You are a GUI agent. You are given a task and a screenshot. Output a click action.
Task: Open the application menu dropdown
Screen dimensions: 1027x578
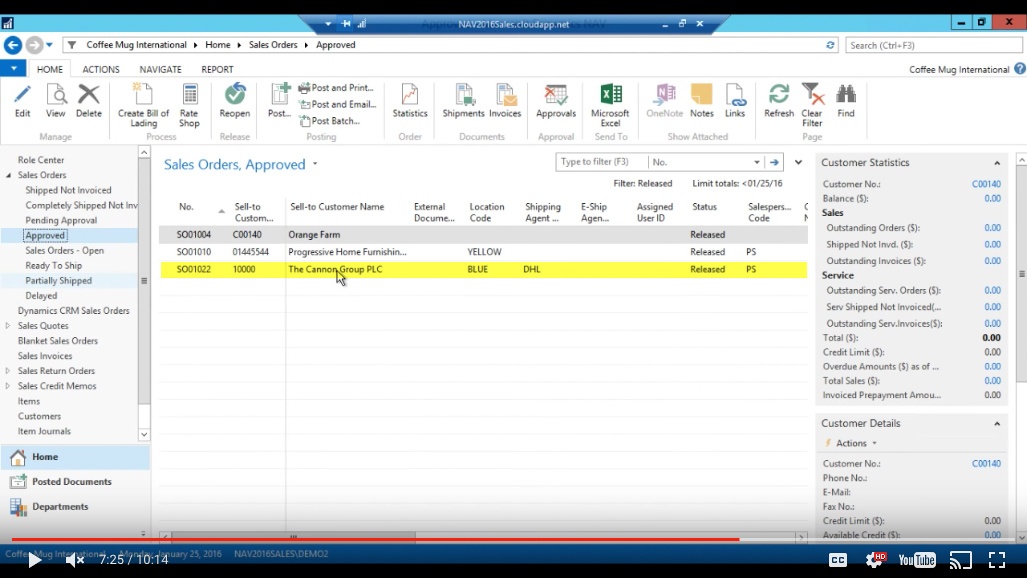coord(13,68)
